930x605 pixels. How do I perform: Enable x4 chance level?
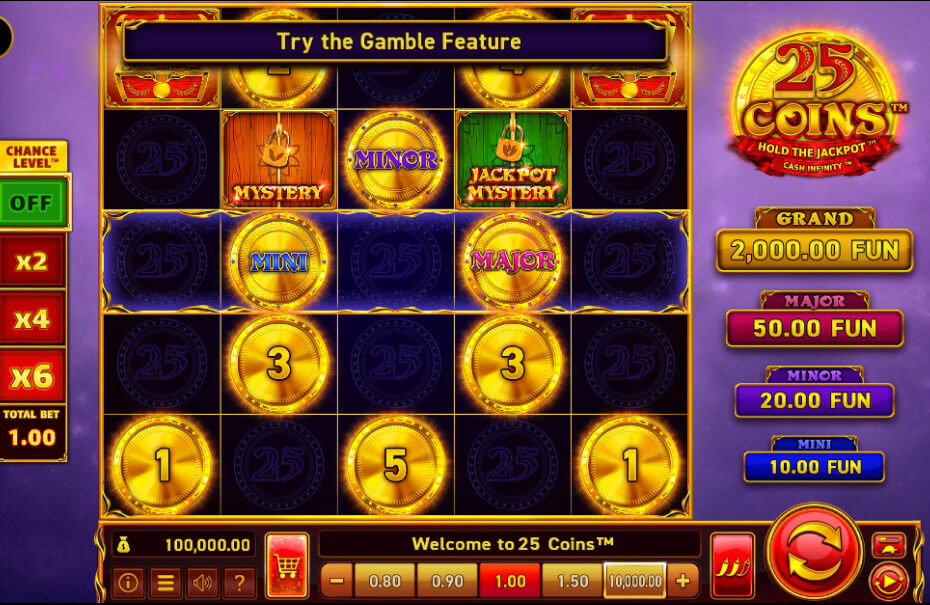coord(32,319)
